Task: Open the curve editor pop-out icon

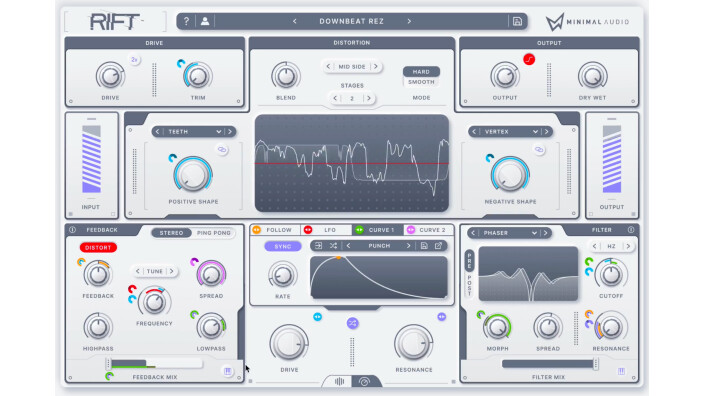Action: click(x=438, y=246)
